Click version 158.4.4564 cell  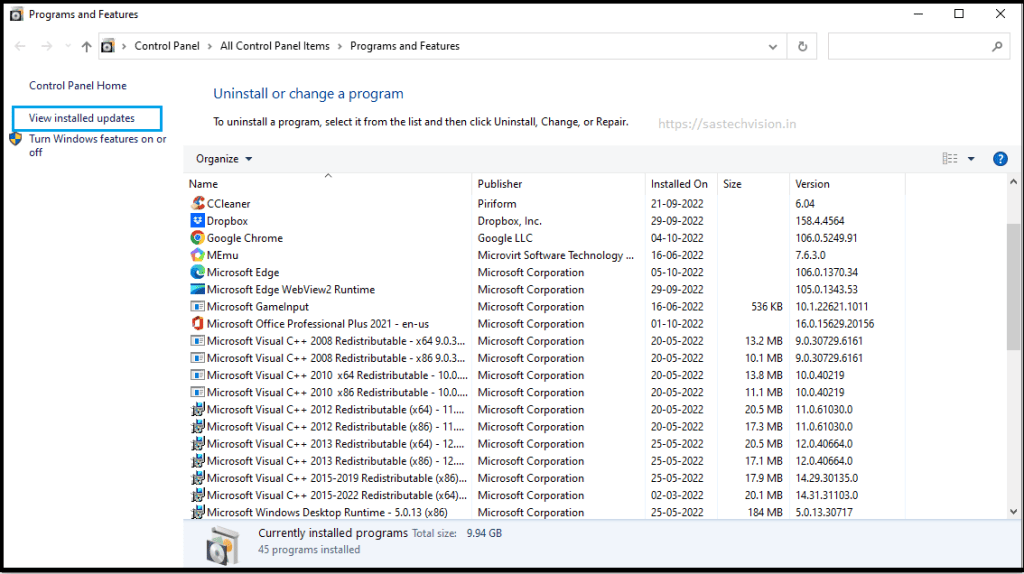820,221
